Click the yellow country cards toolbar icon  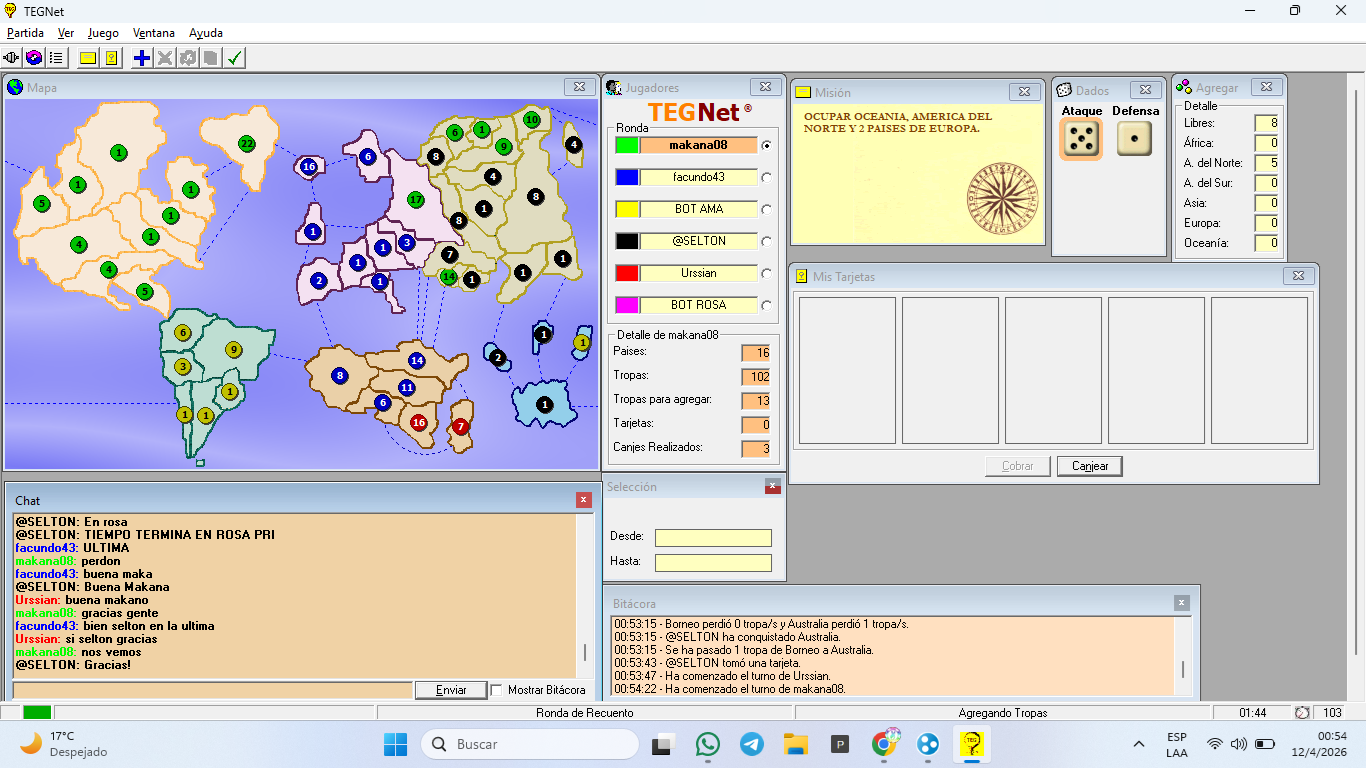coord(111,58)
